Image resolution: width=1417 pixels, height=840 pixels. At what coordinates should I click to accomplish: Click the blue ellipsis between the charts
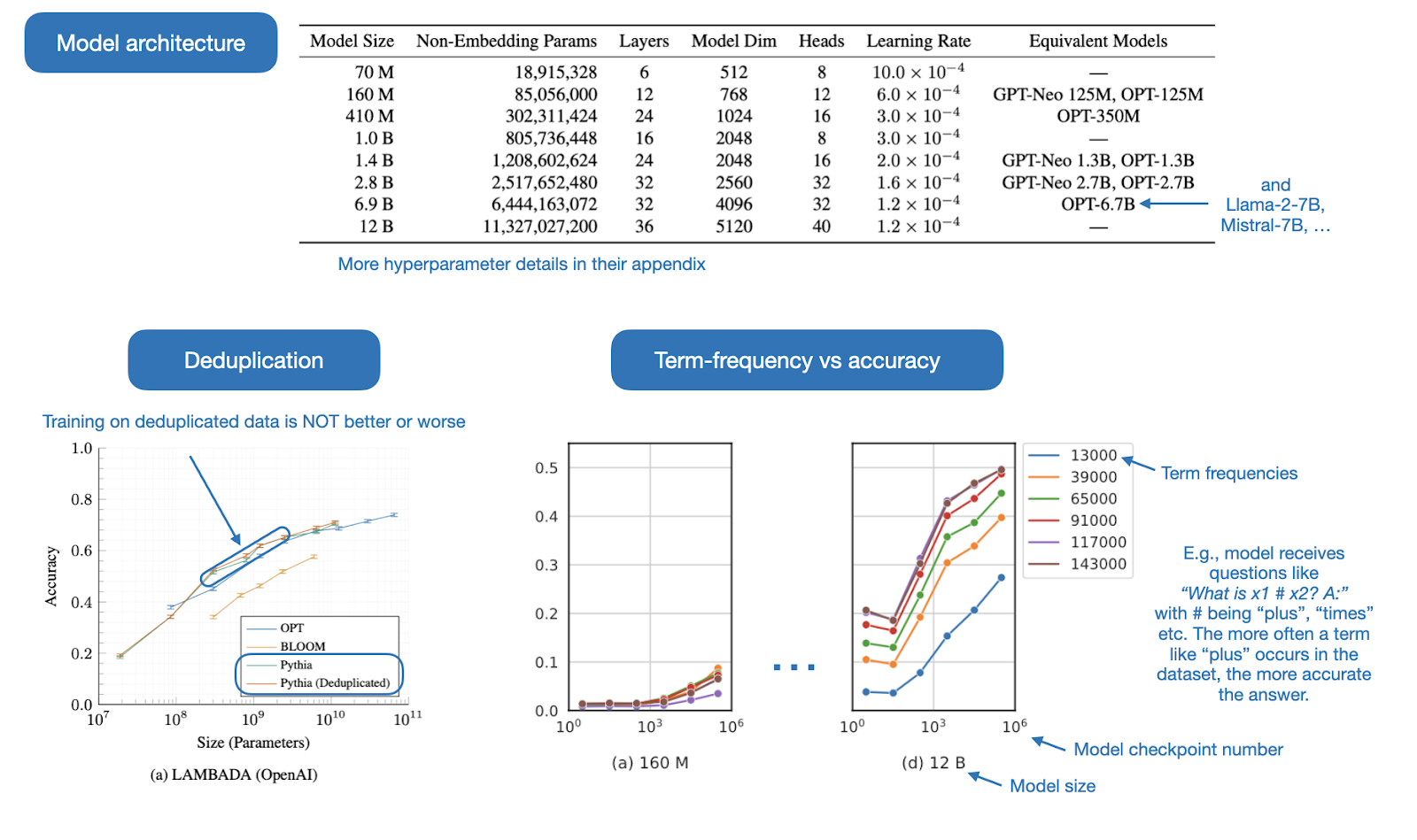[x=793, y=667]
